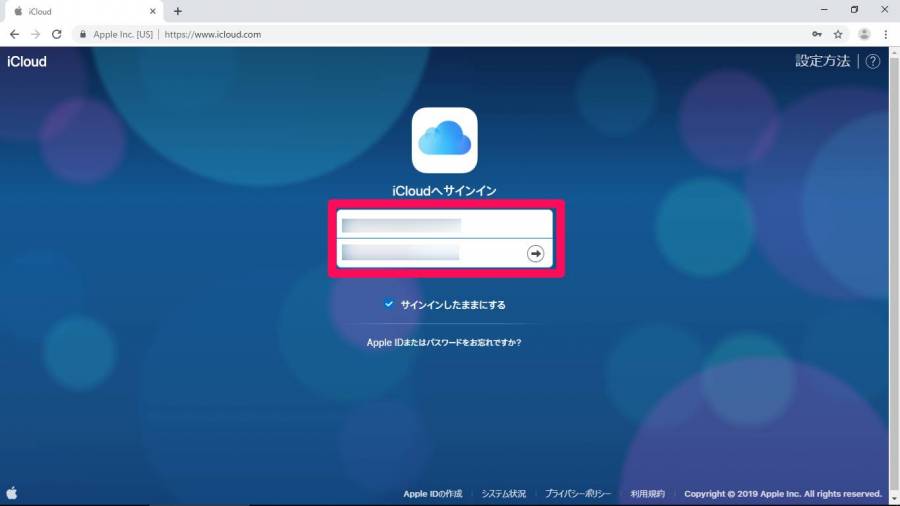Close the browser window

pos(885,10)
